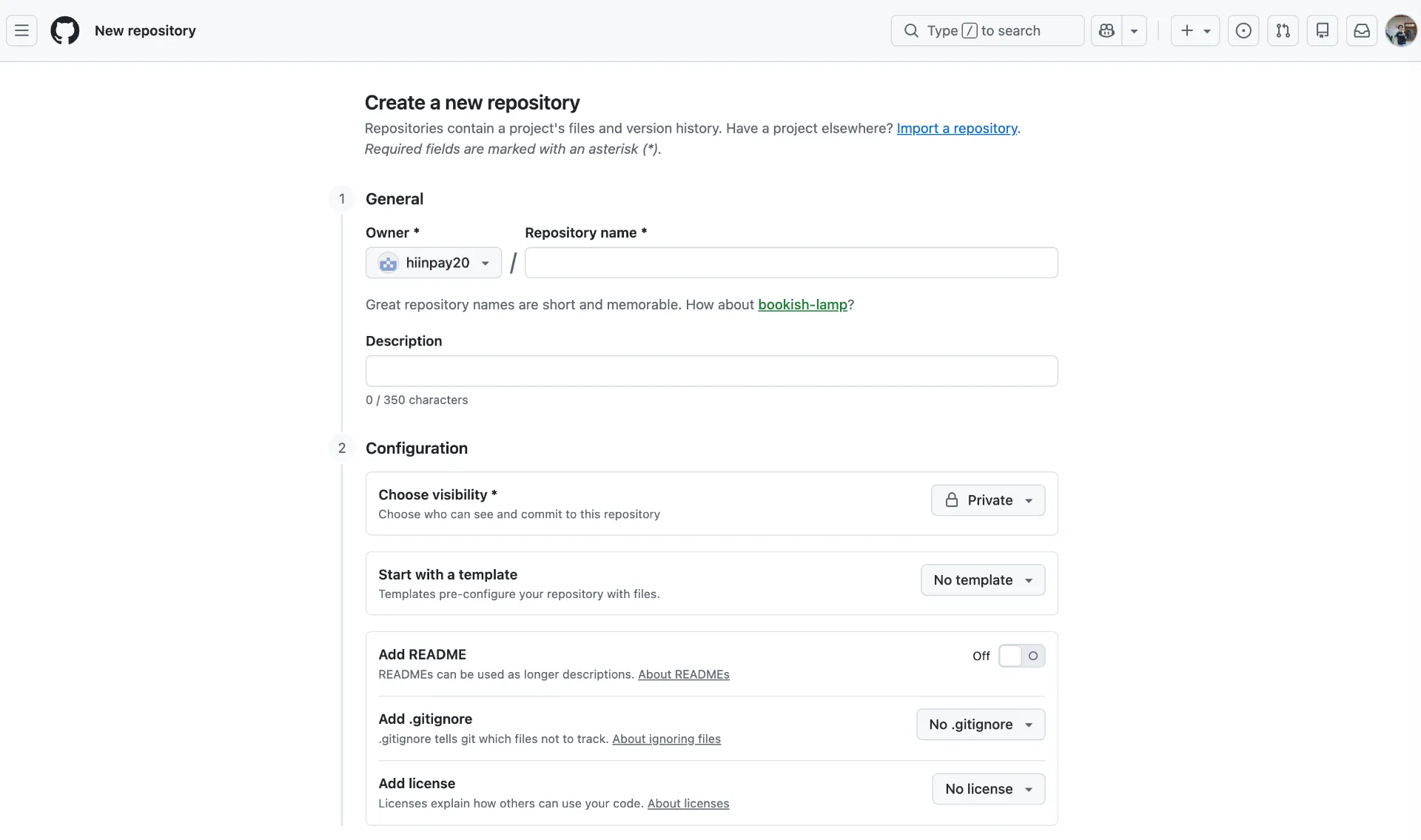Use the suggested name bookish-lamp
Screen dimensions: 1421x840
[x=802, y=304]
